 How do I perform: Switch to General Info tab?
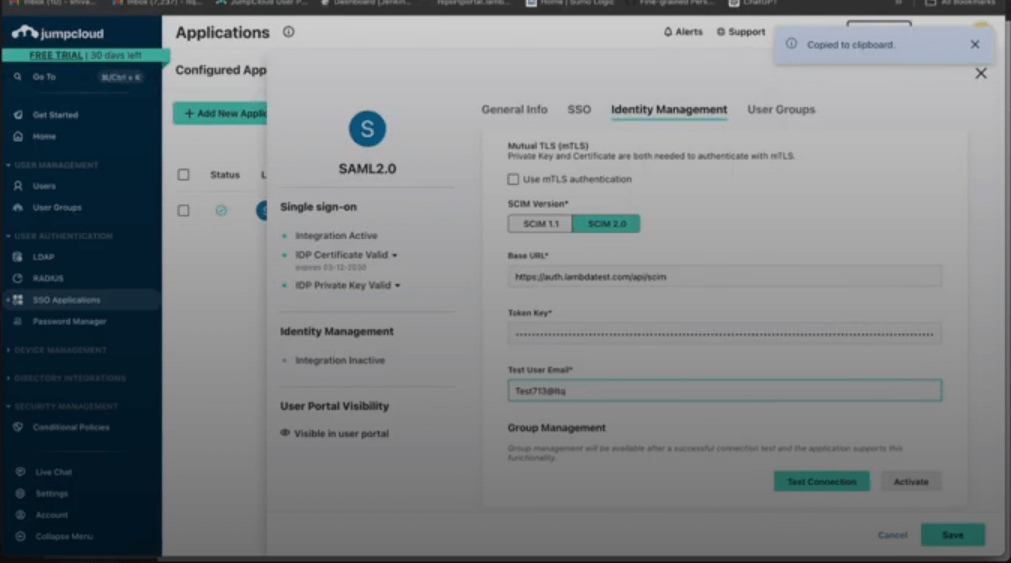(x=514, y=110)
